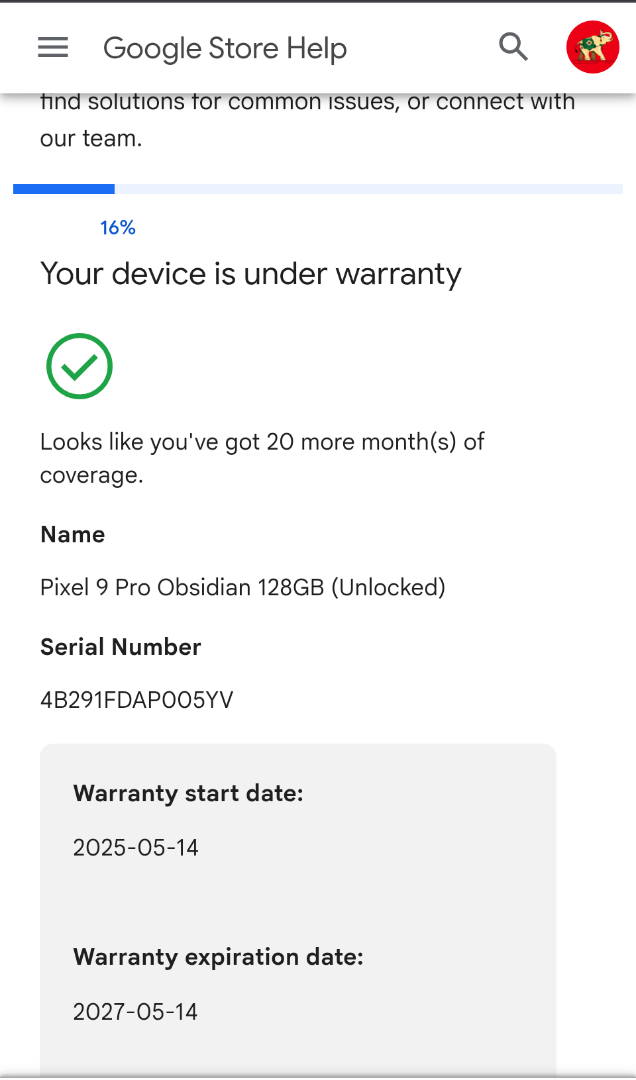
Task: Click the Serial Number label
Action: (x=121, y=647)
